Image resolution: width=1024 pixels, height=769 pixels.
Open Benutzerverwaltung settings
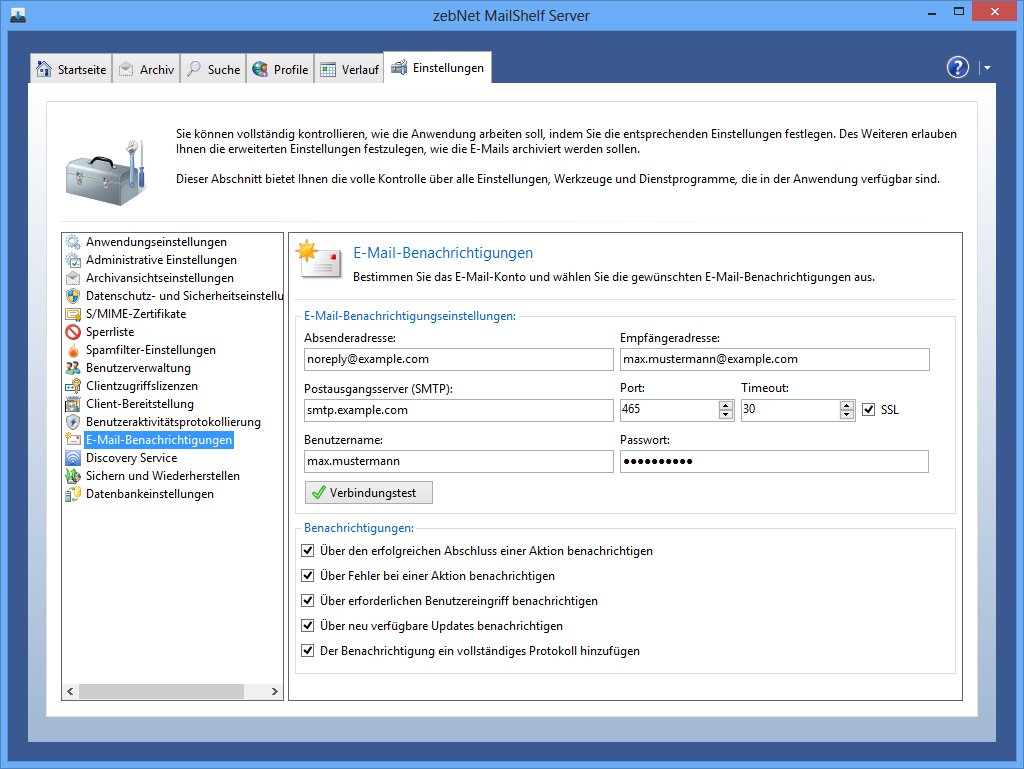138,368
